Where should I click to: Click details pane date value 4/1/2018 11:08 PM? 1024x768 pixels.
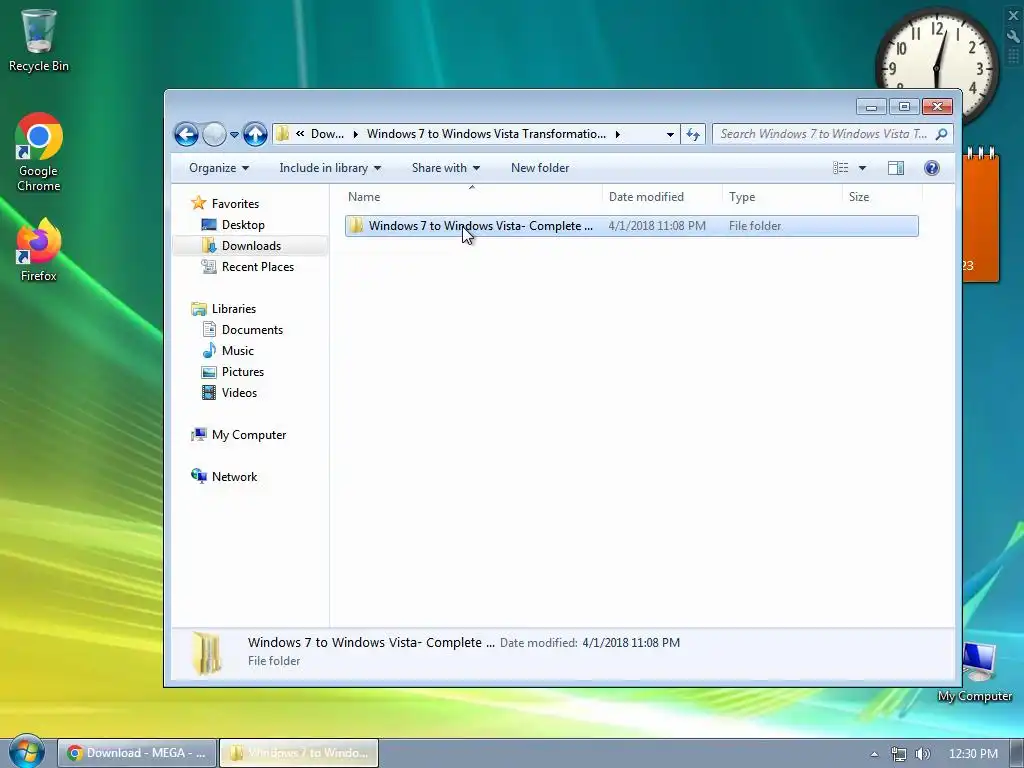coord(631,643)
